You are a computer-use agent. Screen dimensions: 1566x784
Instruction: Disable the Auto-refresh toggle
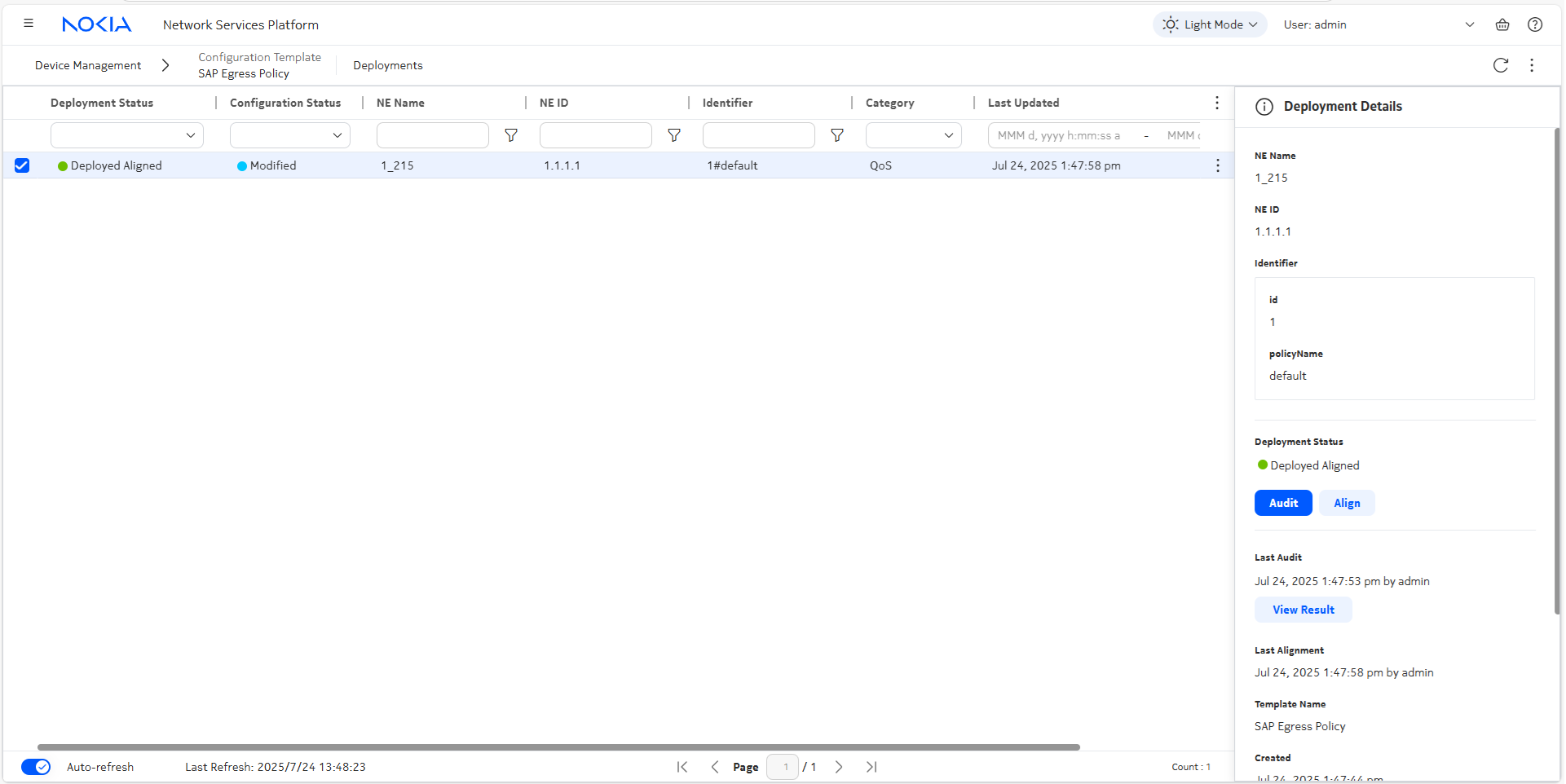pyautogui.click(x=36, y=767)
